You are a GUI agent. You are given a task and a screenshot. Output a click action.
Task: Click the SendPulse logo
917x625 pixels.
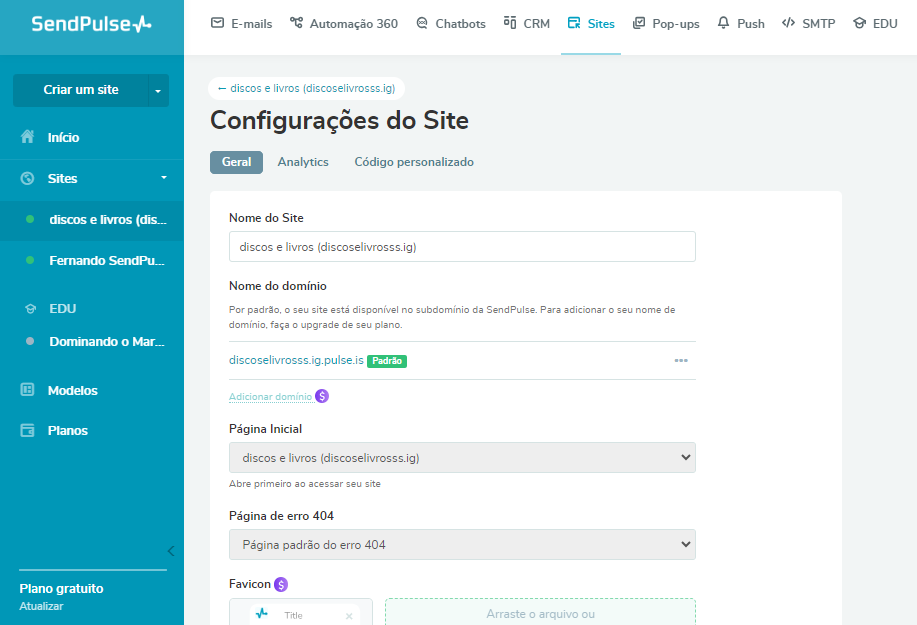[x=91, y=24]
